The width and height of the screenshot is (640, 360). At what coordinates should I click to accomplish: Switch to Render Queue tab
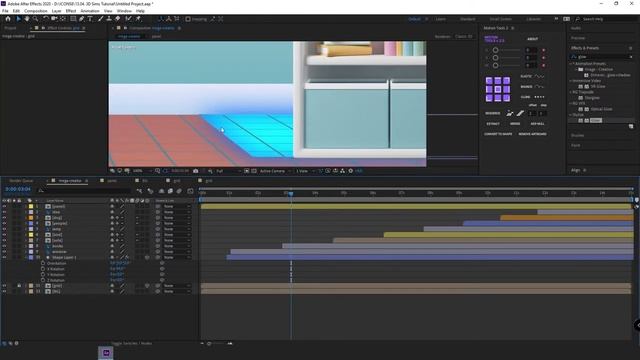pos(21,180)
